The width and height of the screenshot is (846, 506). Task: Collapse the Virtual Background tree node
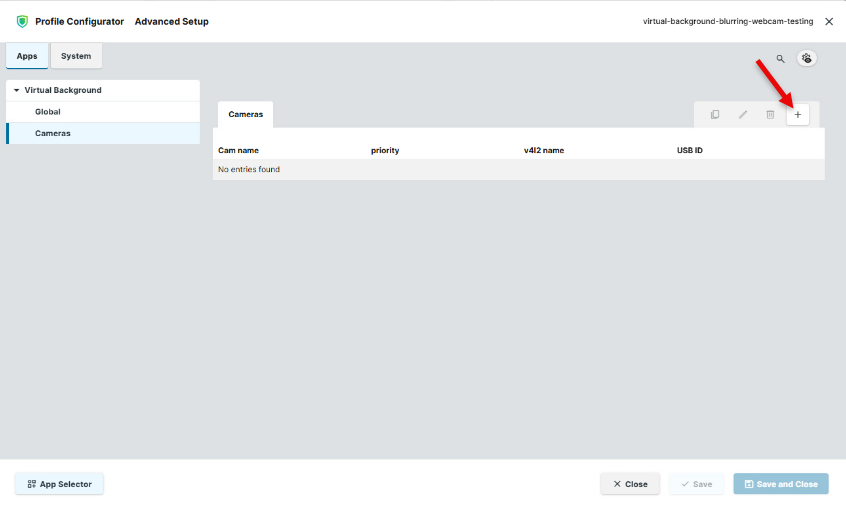click(17, 90)
